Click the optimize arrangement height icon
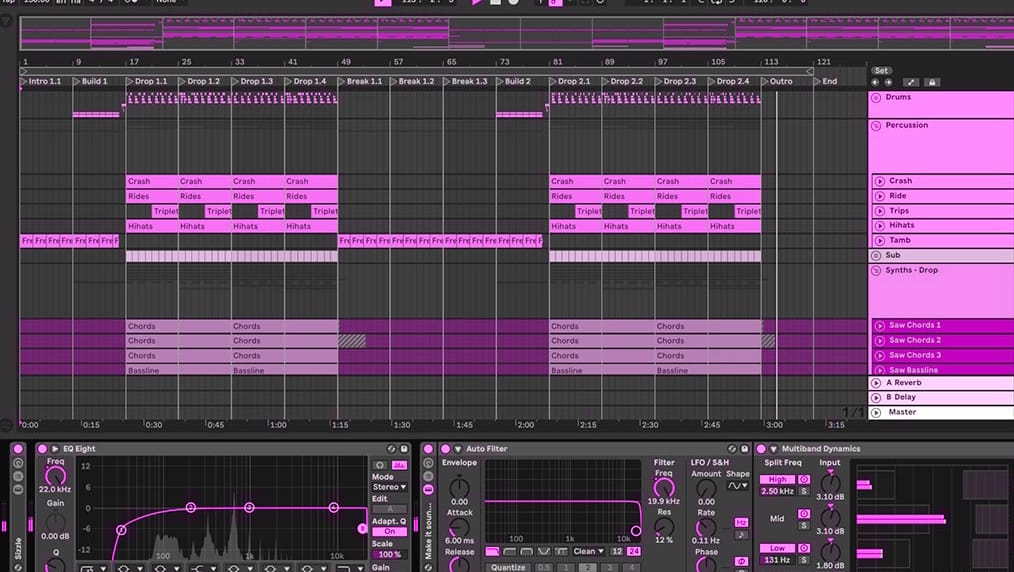This screenshot has height=572, width=1014. (911, 82)
